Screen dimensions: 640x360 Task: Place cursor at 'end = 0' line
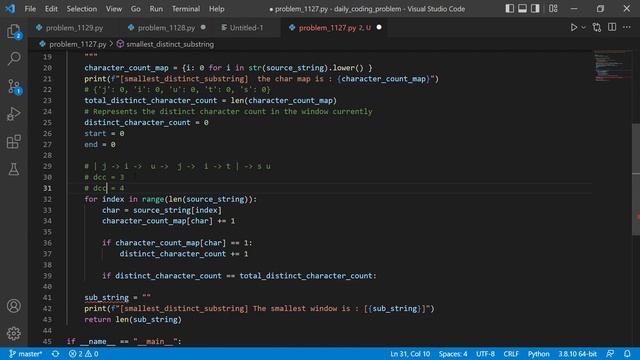pyautogui.click(x=100, y=144)
